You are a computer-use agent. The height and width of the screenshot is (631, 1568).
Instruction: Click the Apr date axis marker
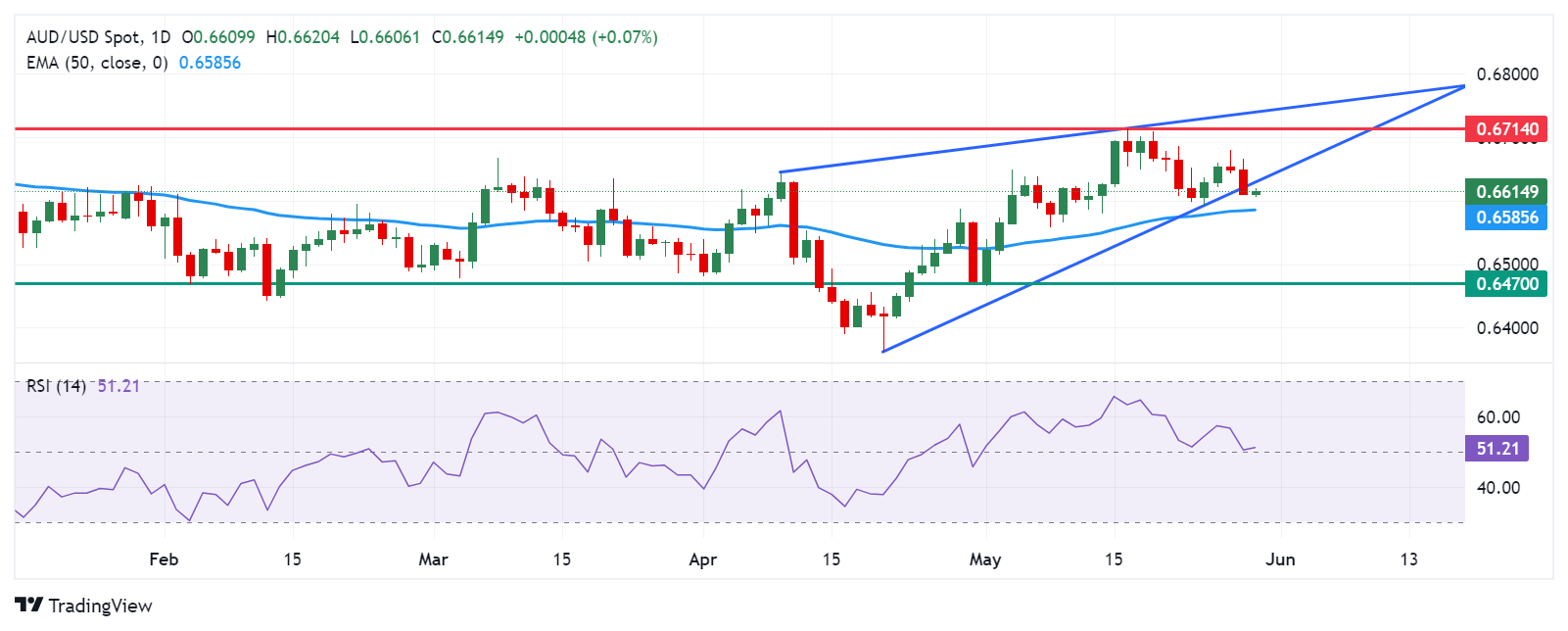(702, 559)
